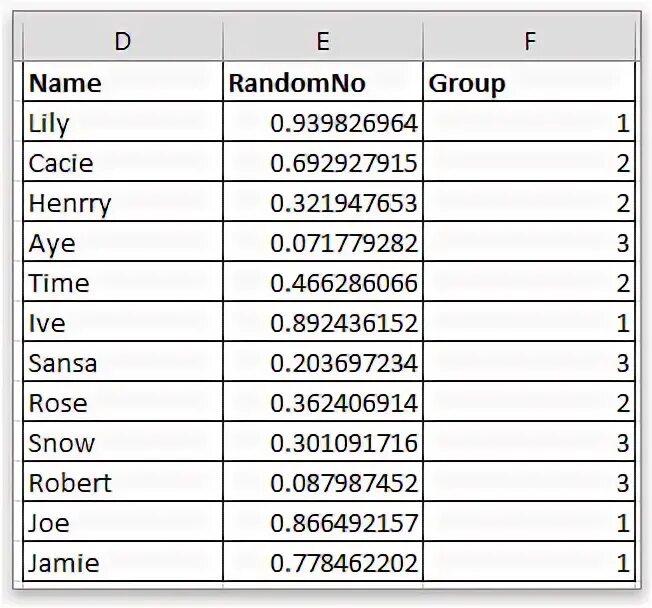This screenshot has height=608, width=652.
Task: Select column E header
Action: [322, 41]
